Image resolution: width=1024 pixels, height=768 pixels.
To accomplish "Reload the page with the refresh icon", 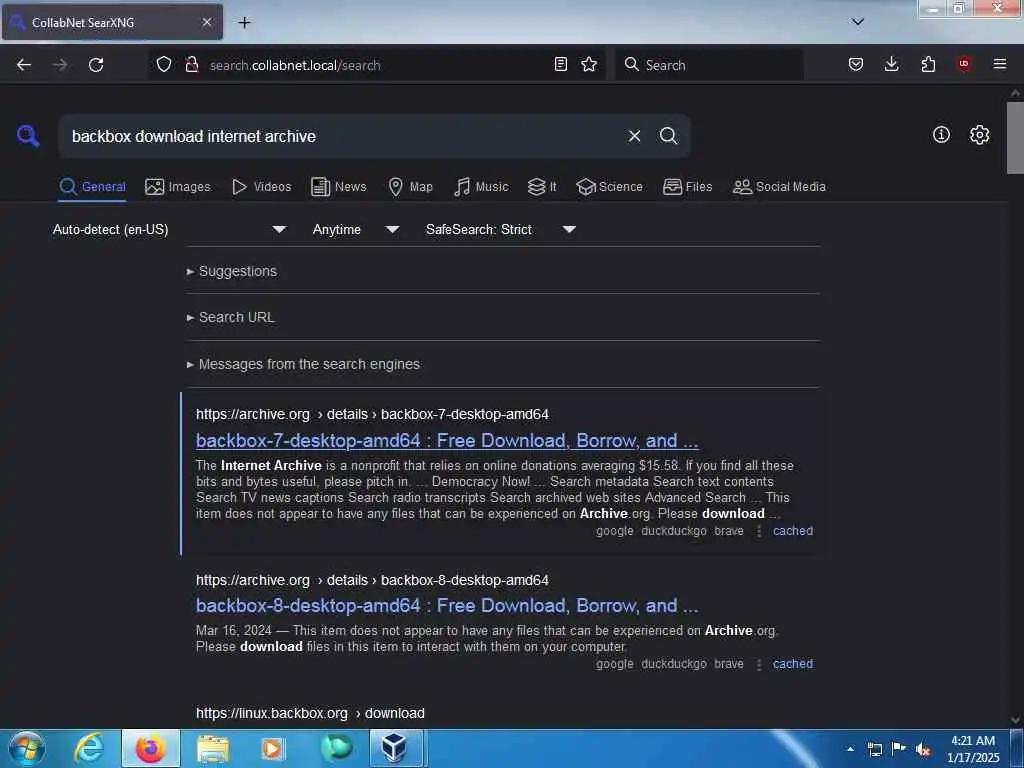I will click(x=96, y=65).
